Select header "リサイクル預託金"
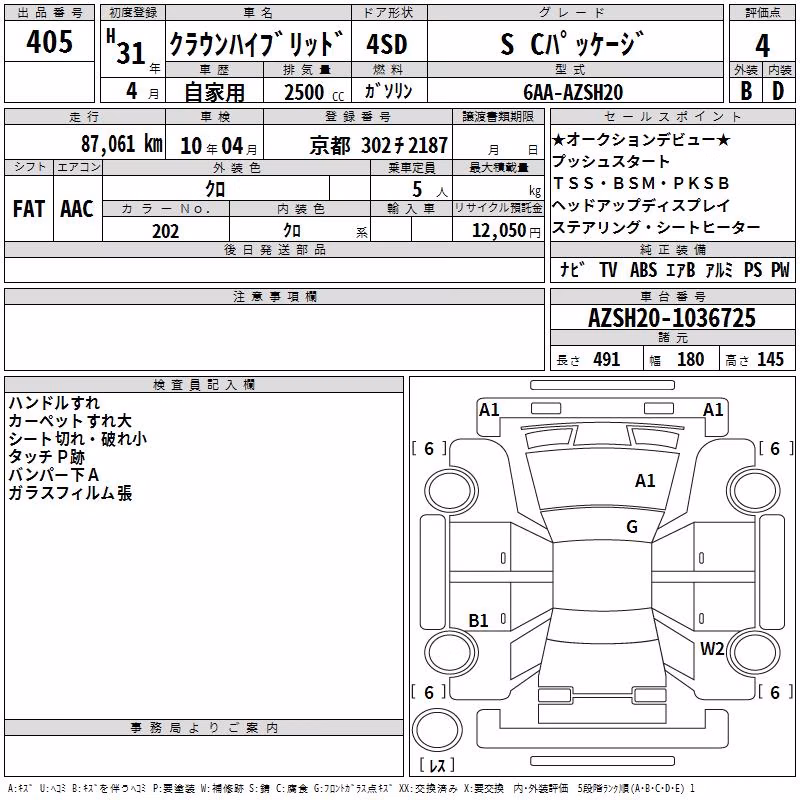Viewport: 800px width, 800px height. [498, 208]
